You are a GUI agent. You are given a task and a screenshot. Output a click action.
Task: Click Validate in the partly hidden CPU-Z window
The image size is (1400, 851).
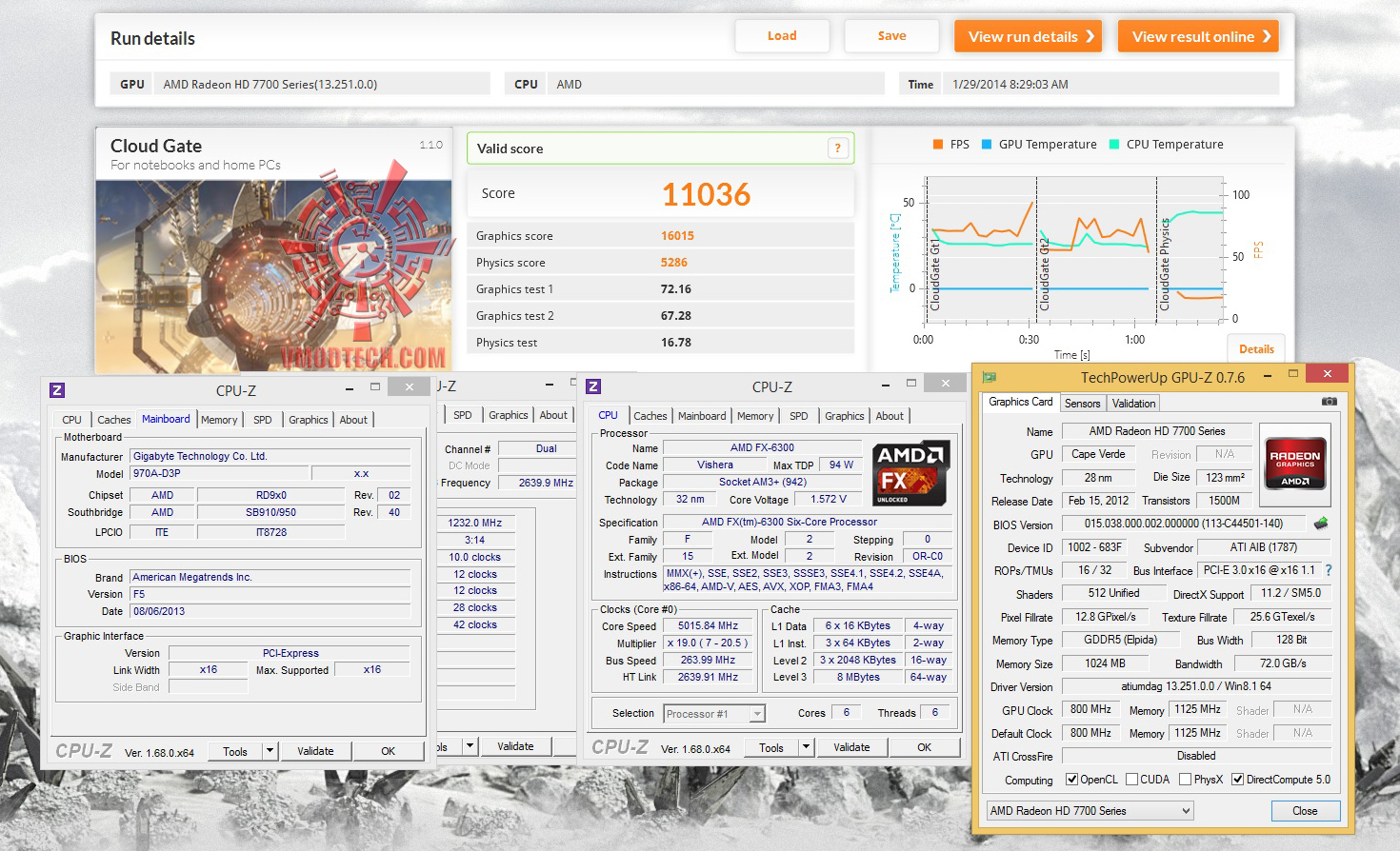coord(515,746)
